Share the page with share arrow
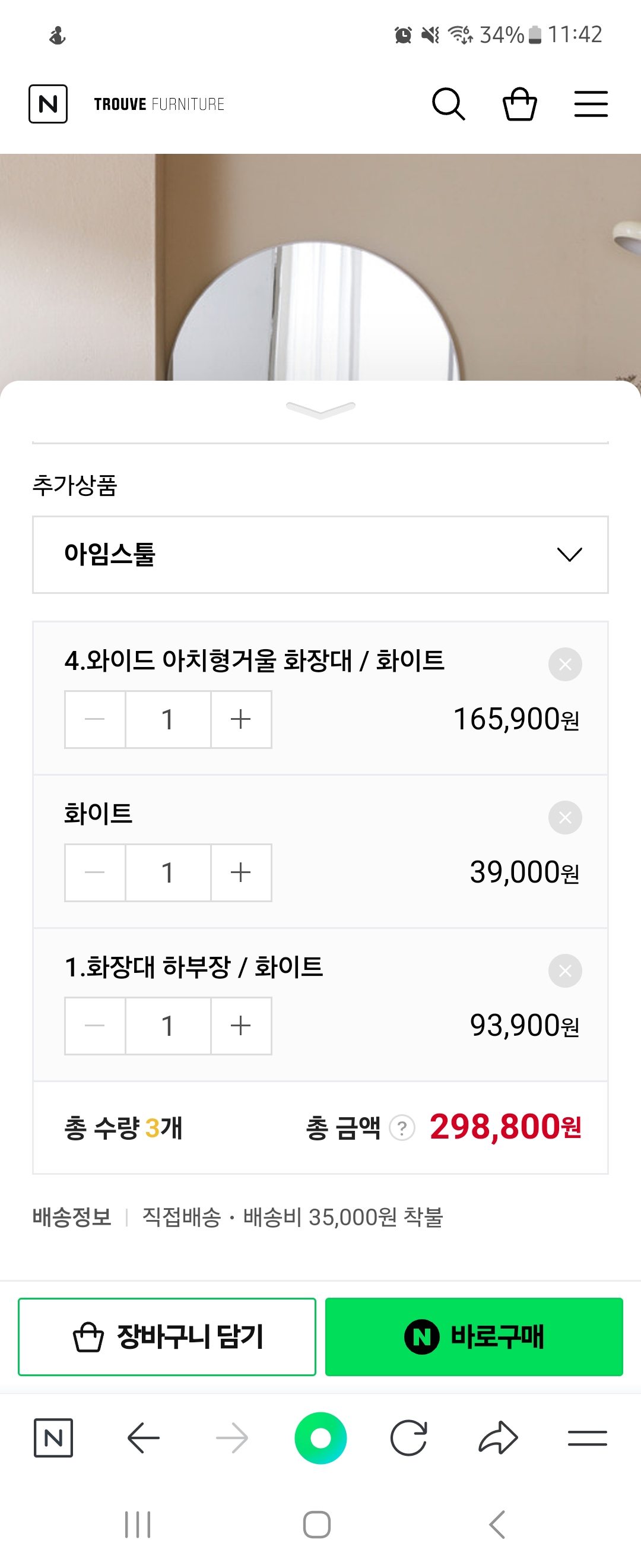The height and width of the screenshot is (1568, 641). tap(498, 1438)
